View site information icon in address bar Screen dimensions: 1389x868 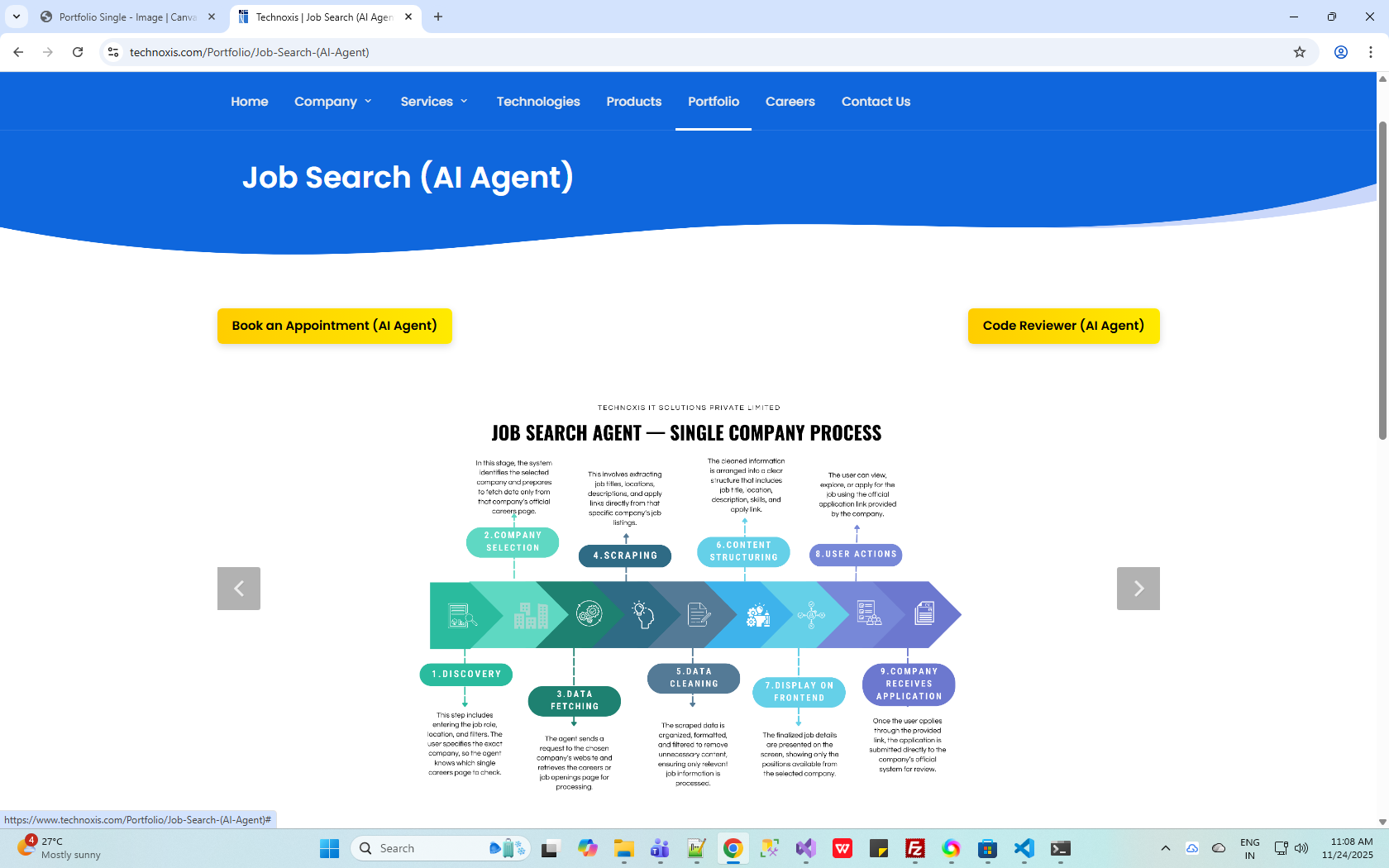point(113,52)
